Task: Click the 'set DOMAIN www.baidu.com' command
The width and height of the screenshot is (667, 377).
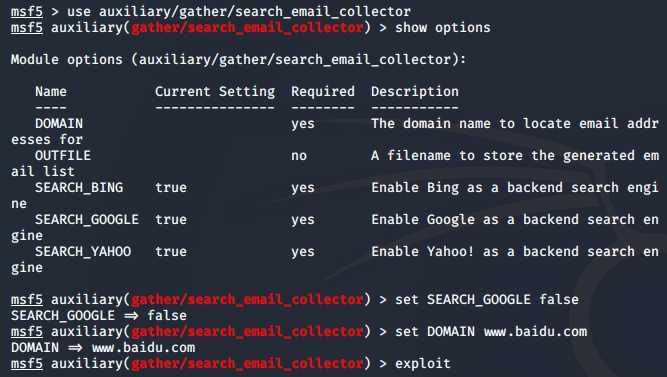Action: (491, 331)
